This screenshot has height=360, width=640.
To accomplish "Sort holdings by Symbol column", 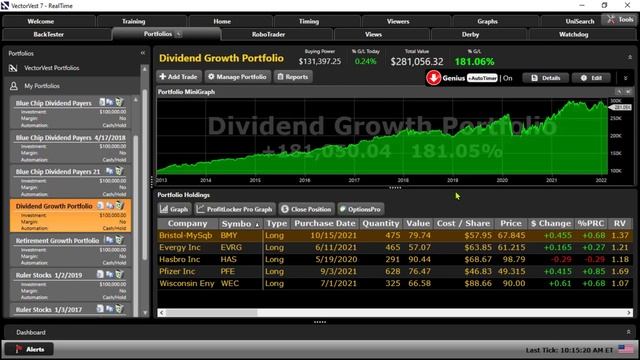I will pyautogui.click(x=240, y=224).
